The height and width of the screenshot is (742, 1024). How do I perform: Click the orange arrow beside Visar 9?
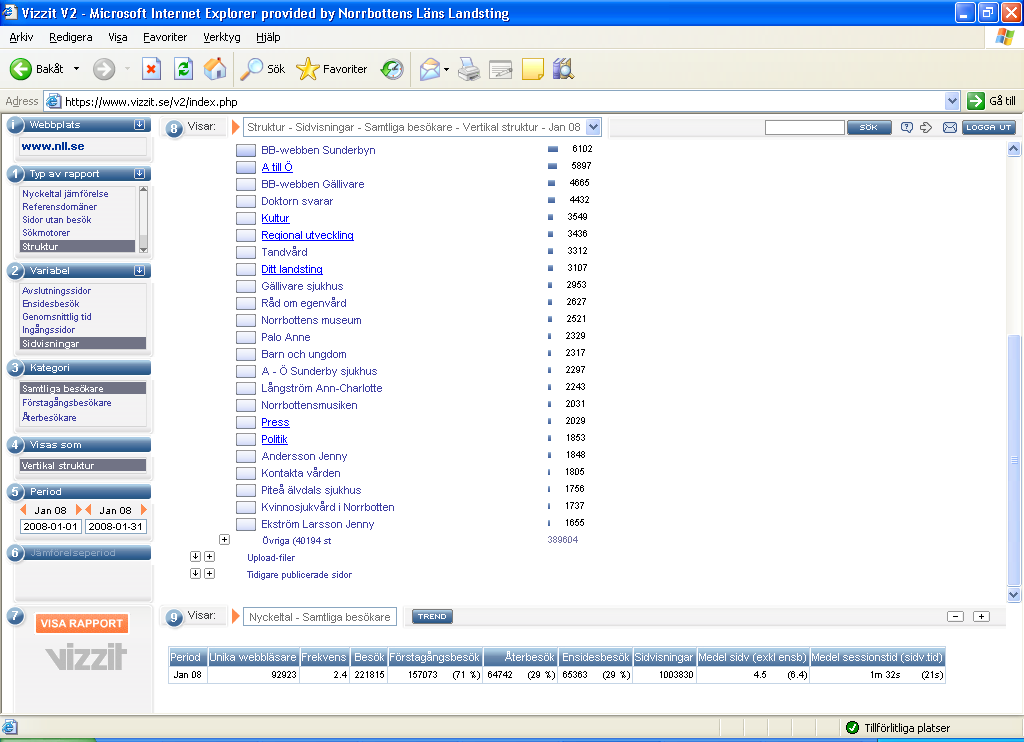click(x=236, y=616)
